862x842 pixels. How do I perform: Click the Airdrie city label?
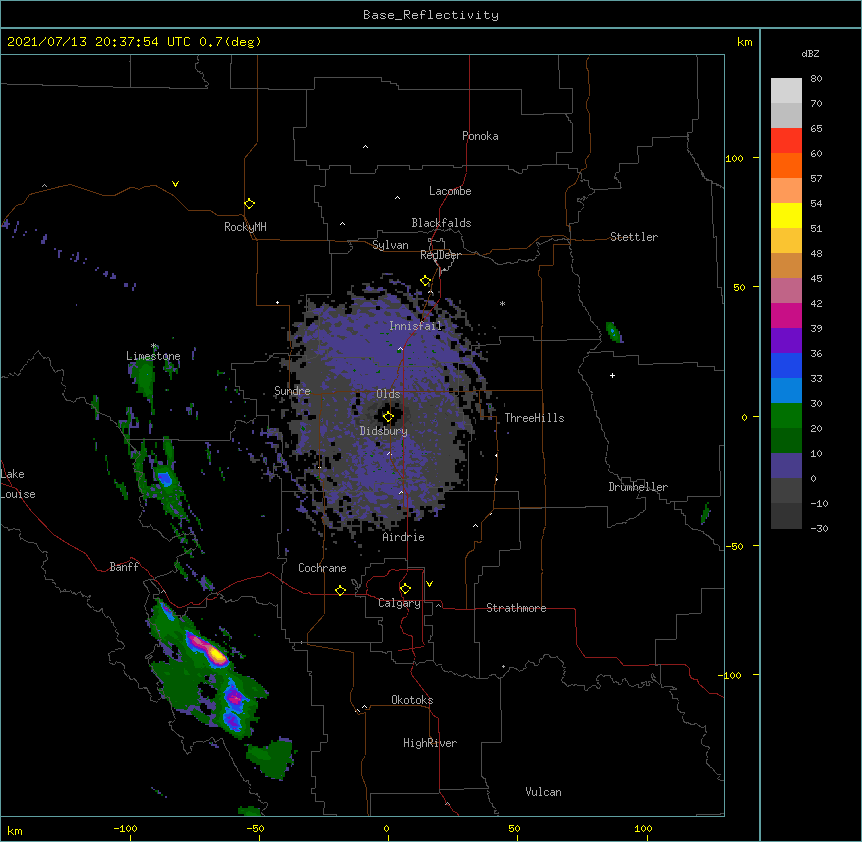[404, 537]
